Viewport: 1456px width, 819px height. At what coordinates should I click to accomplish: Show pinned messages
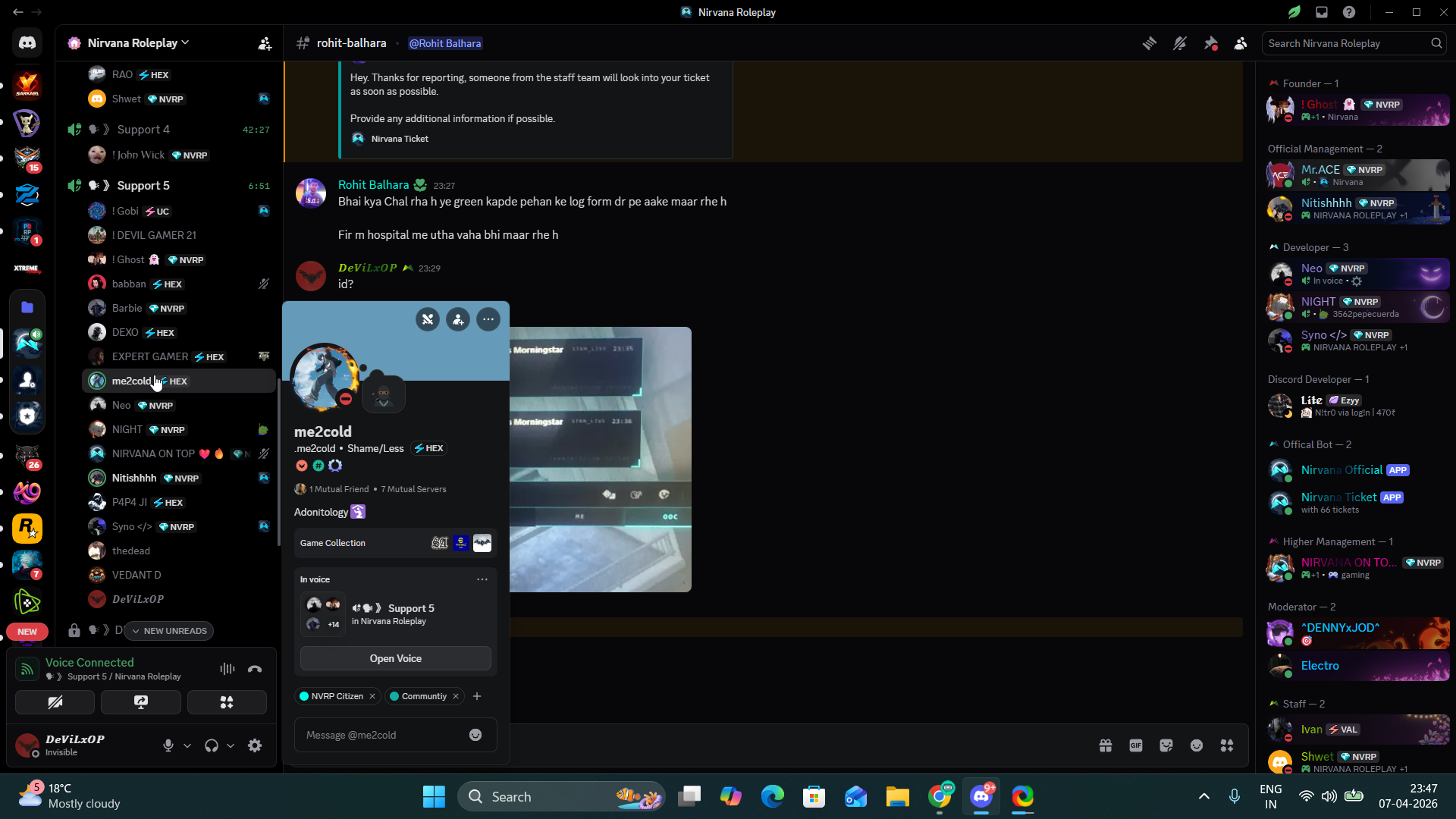tap(1210, 44)
